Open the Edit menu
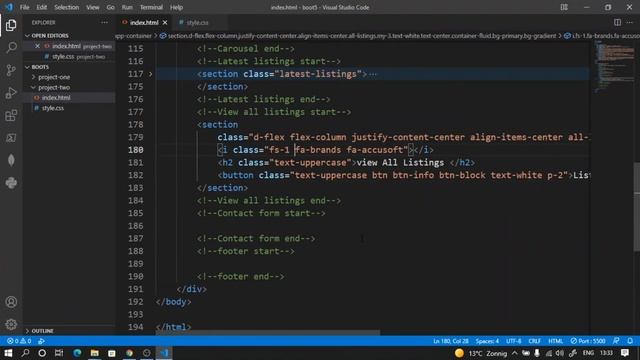 pyautogui.click(x=41, y=7)
